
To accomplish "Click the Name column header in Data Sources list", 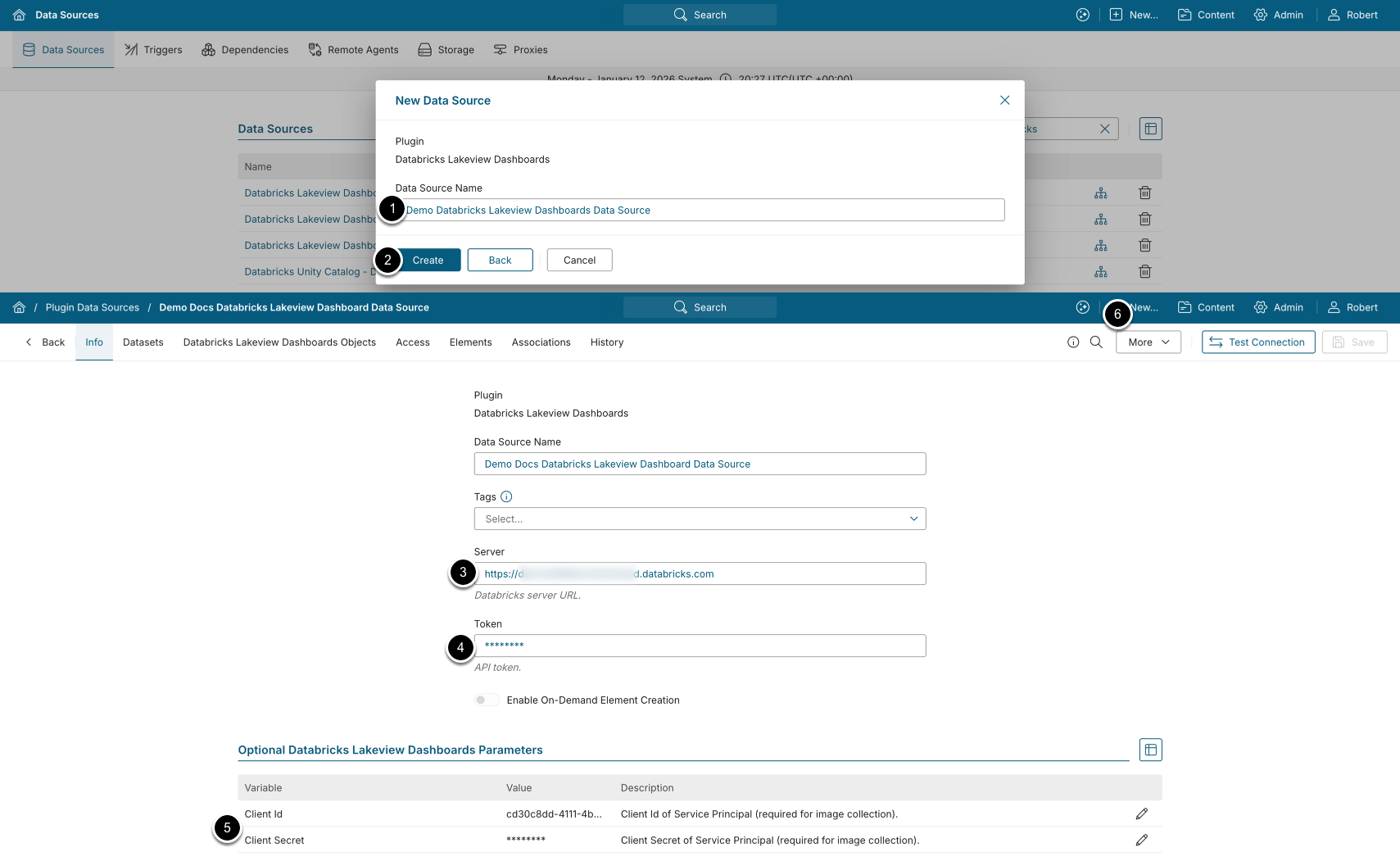I will point(258,166).
